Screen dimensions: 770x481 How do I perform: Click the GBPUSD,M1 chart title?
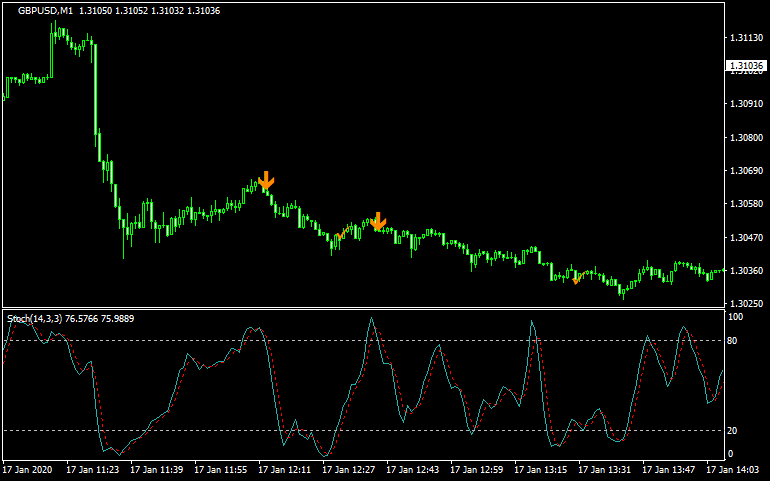(x=45, y=11)
